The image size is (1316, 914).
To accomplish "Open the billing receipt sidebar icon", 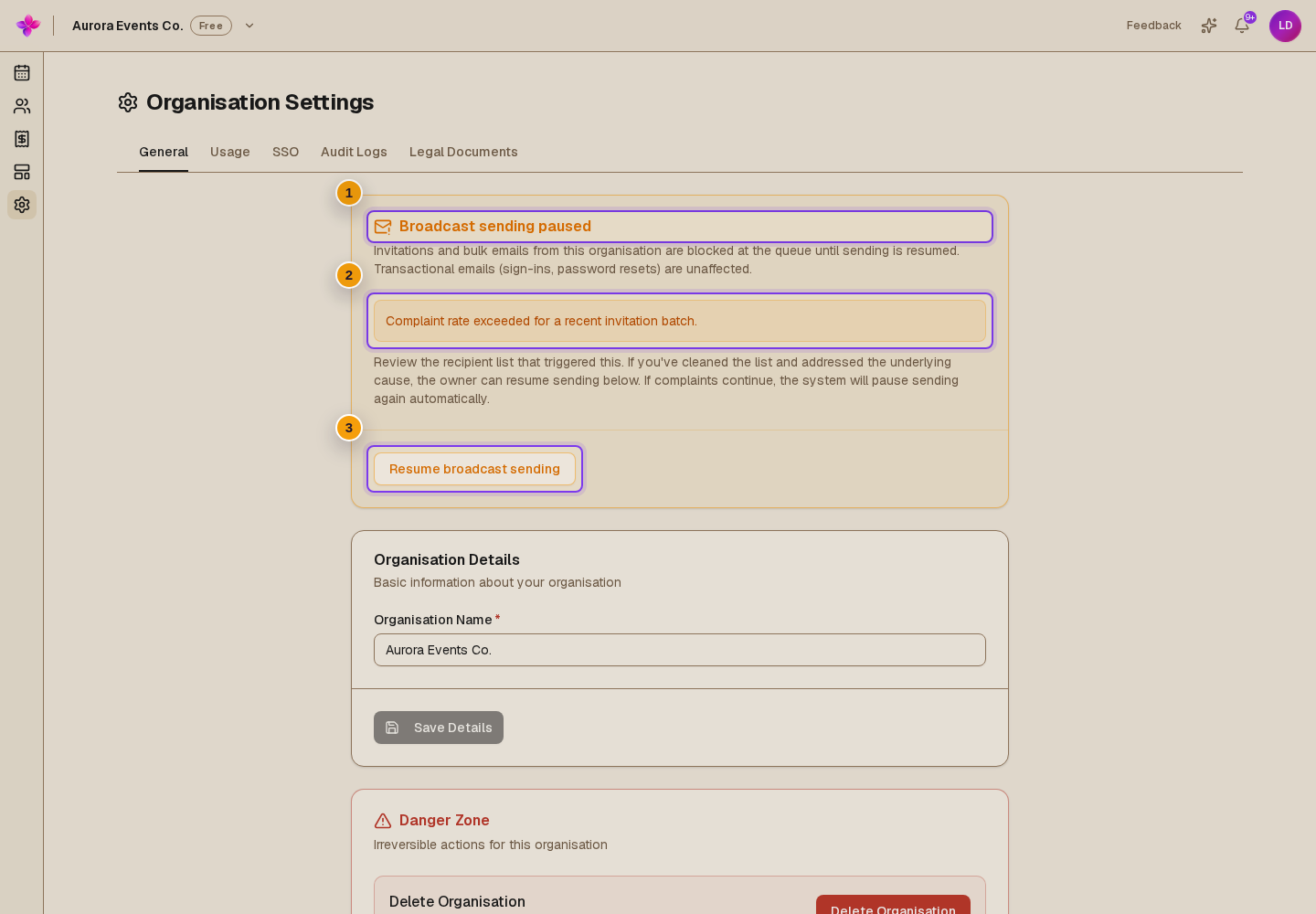I will (22, 139).
